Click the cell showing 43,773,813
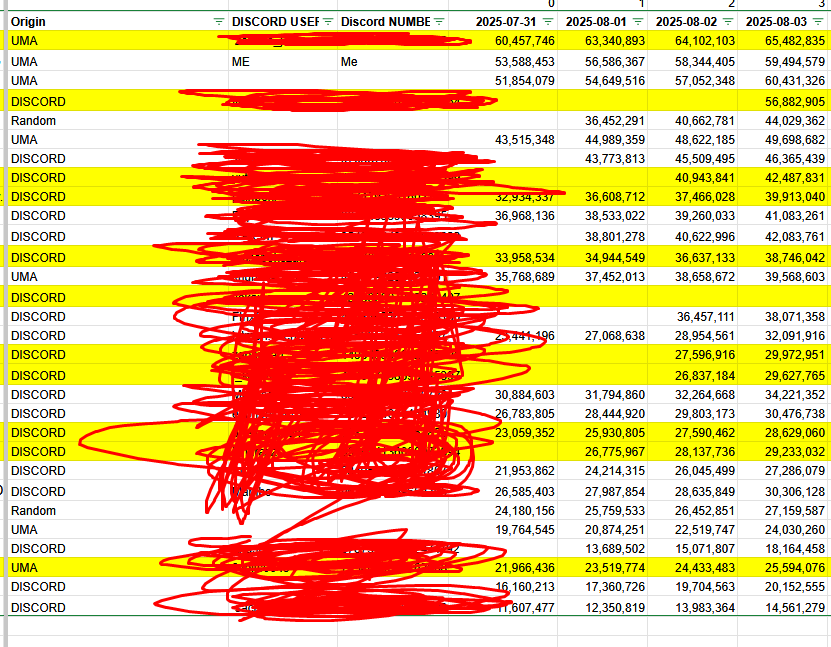The width and height of the screenshot is (831, 647). click(602, 159)
